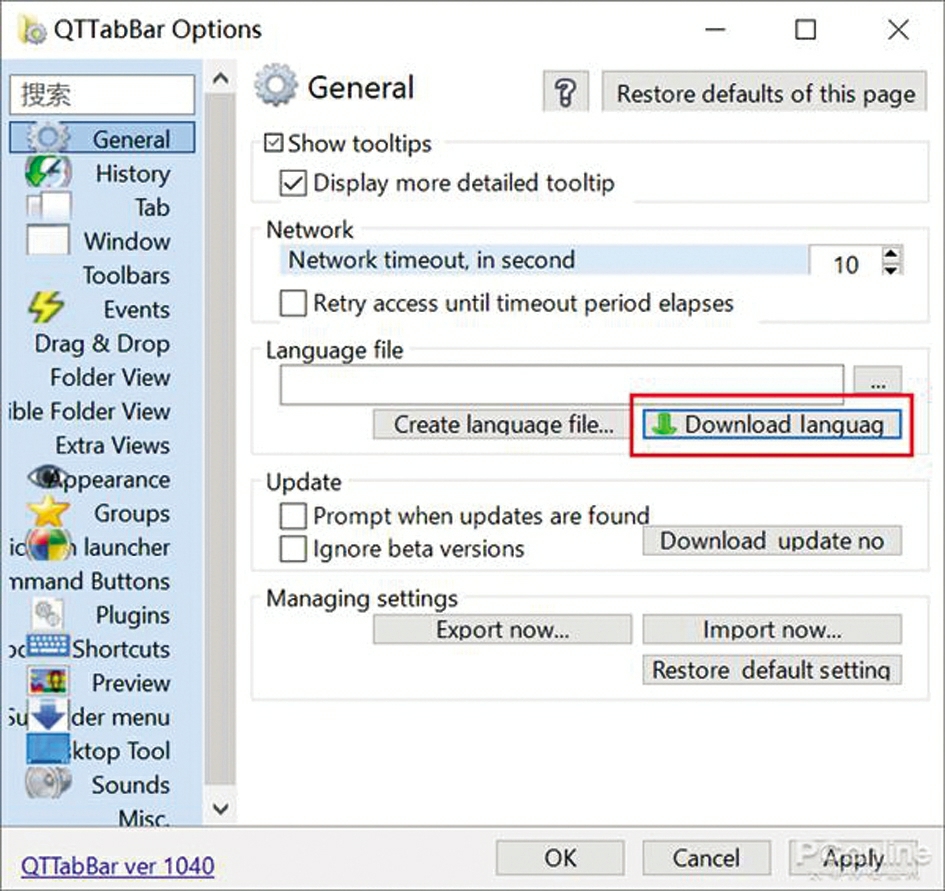Open Subfolder menu via blue arrow icon
This screenshot has height=891, width=945.
(x=48, y=714)
